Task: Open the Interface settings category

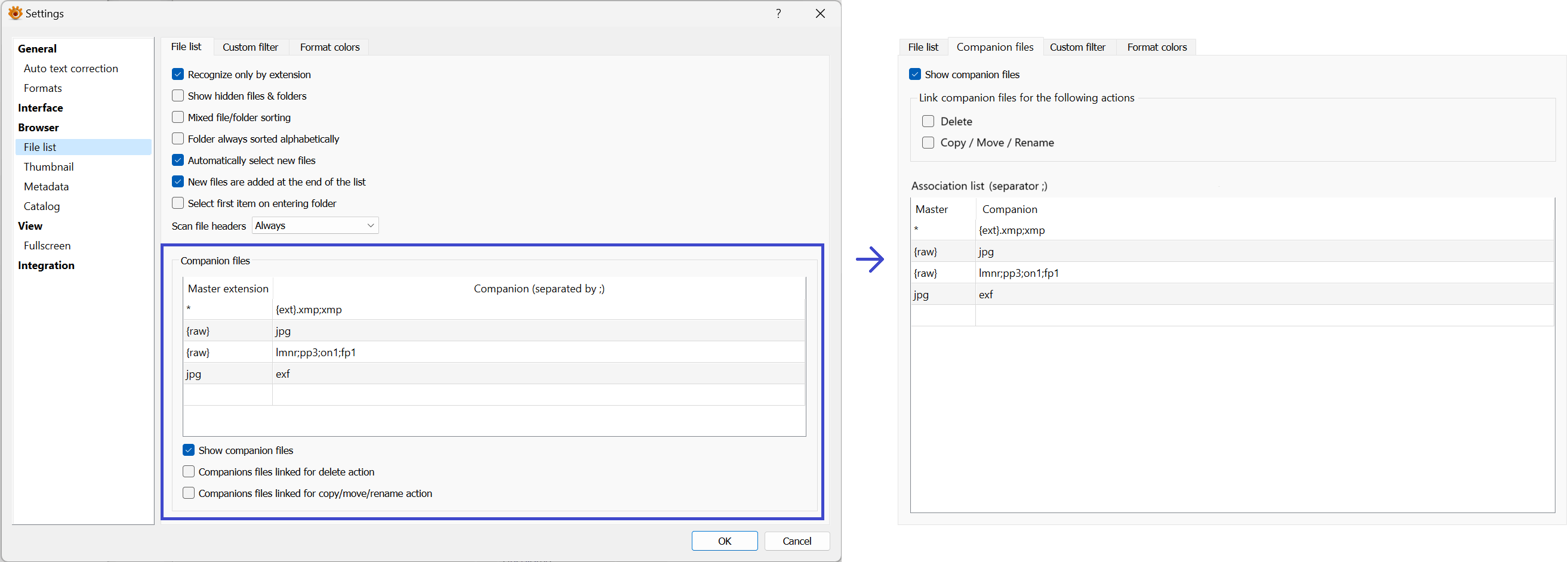Action: point(40,107)
